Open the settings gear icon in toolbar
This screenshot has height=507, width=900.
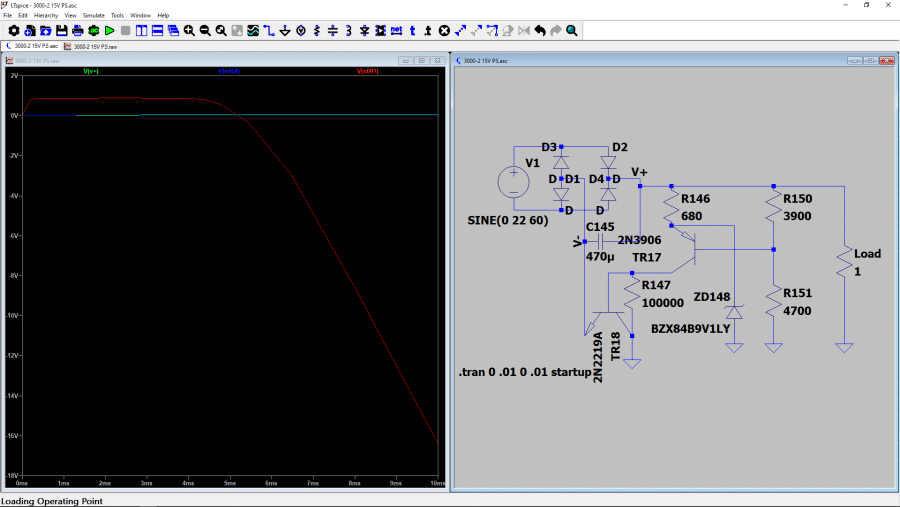click(x=13, y=31)
